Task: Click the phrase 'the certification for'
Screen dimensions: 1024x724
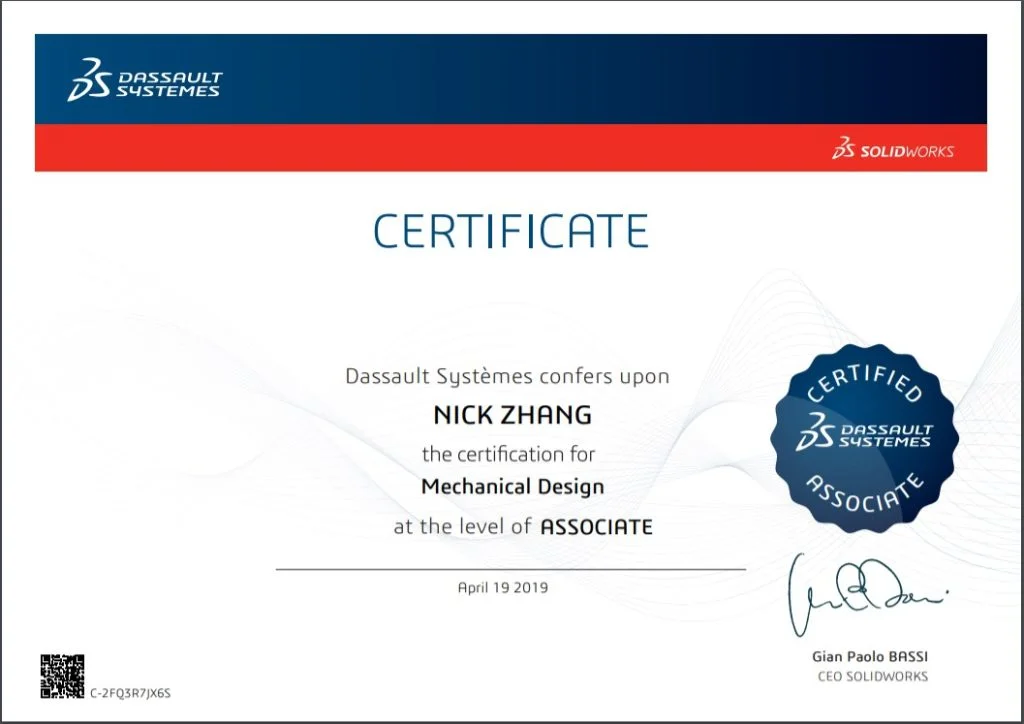Action: point(507,454)
